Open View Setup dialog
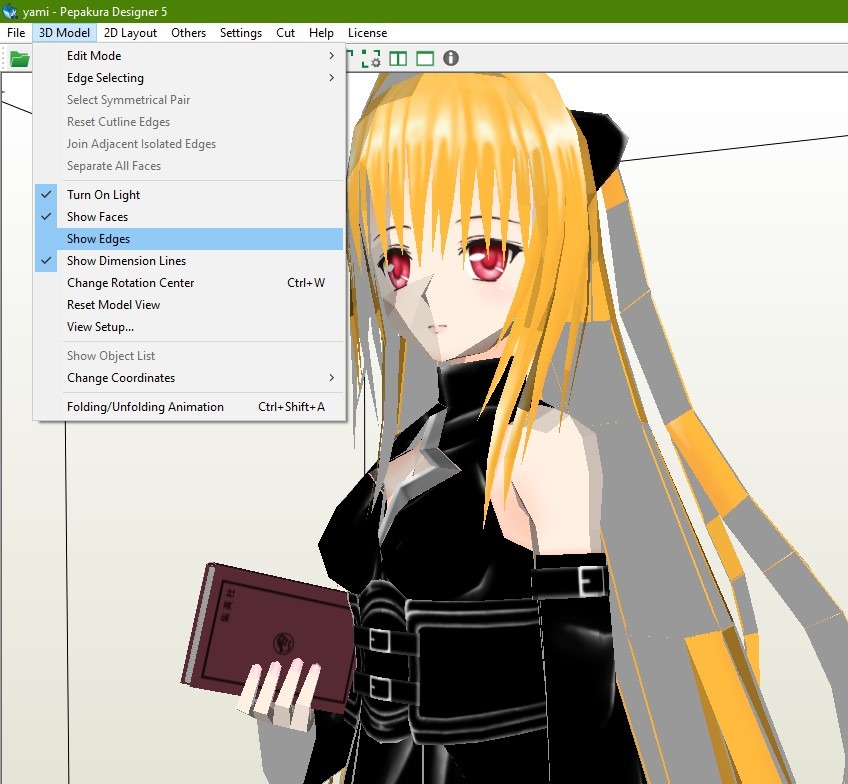 pos(189,327)
